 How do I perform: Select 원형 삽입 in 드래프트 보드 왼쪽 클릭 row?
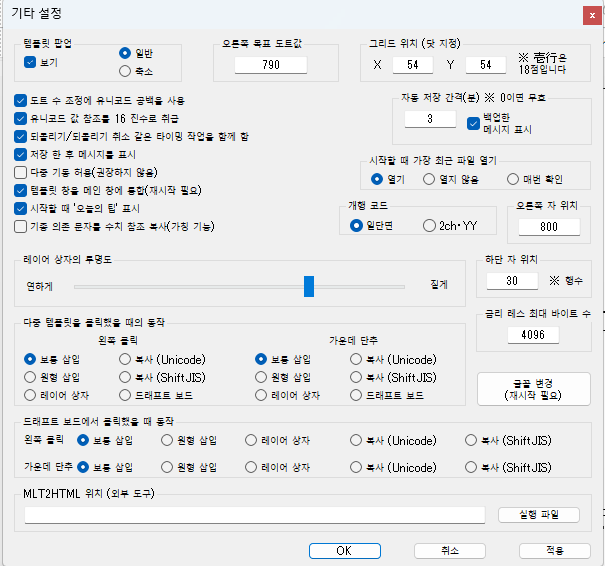(167, 440)
